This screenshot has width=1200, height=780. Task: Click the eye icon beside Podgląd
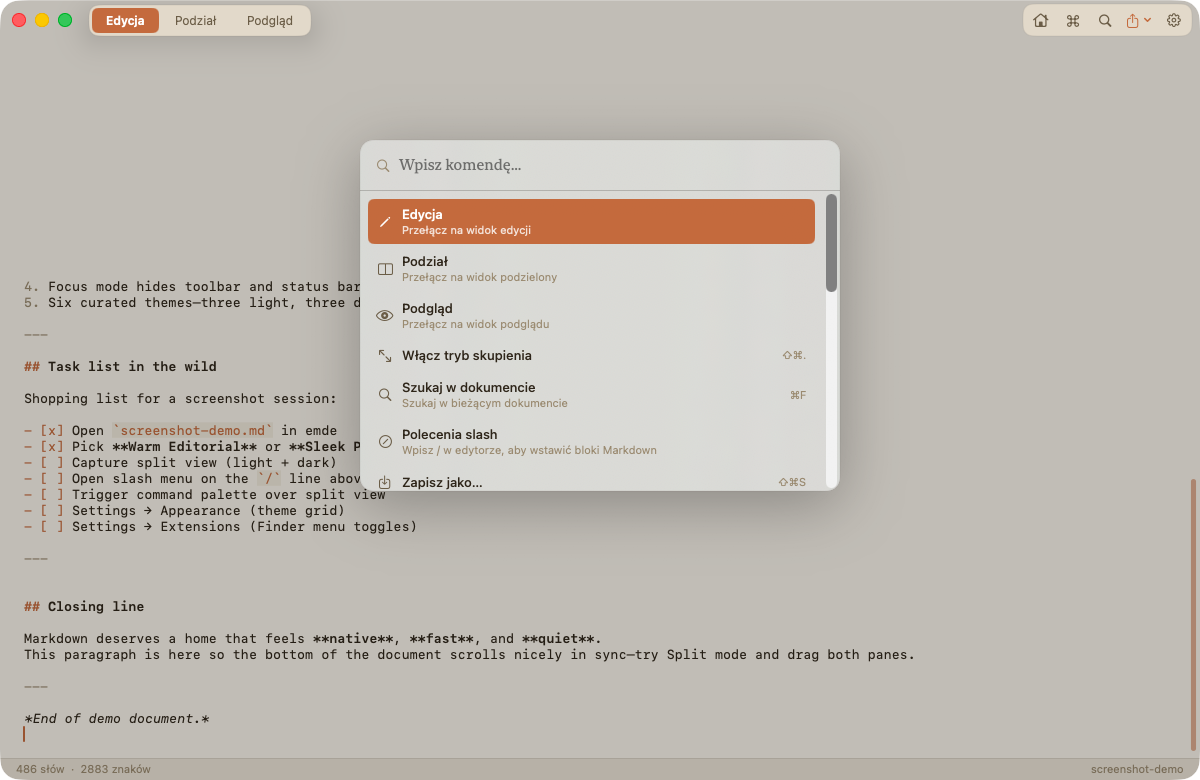pyautogui.click(x=385, y=315)
